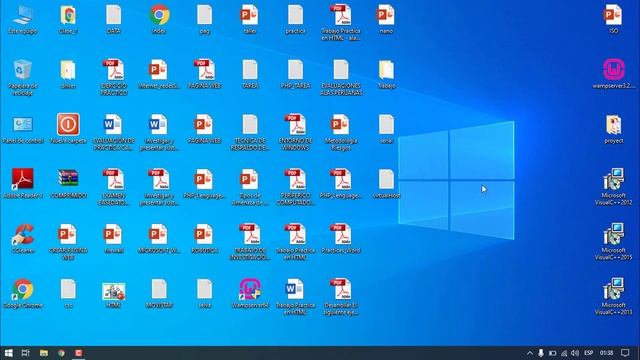The height and width of the screenshot is (360, 640).
Task: Select the taller PowerPoint file
Action: (249, 19)
